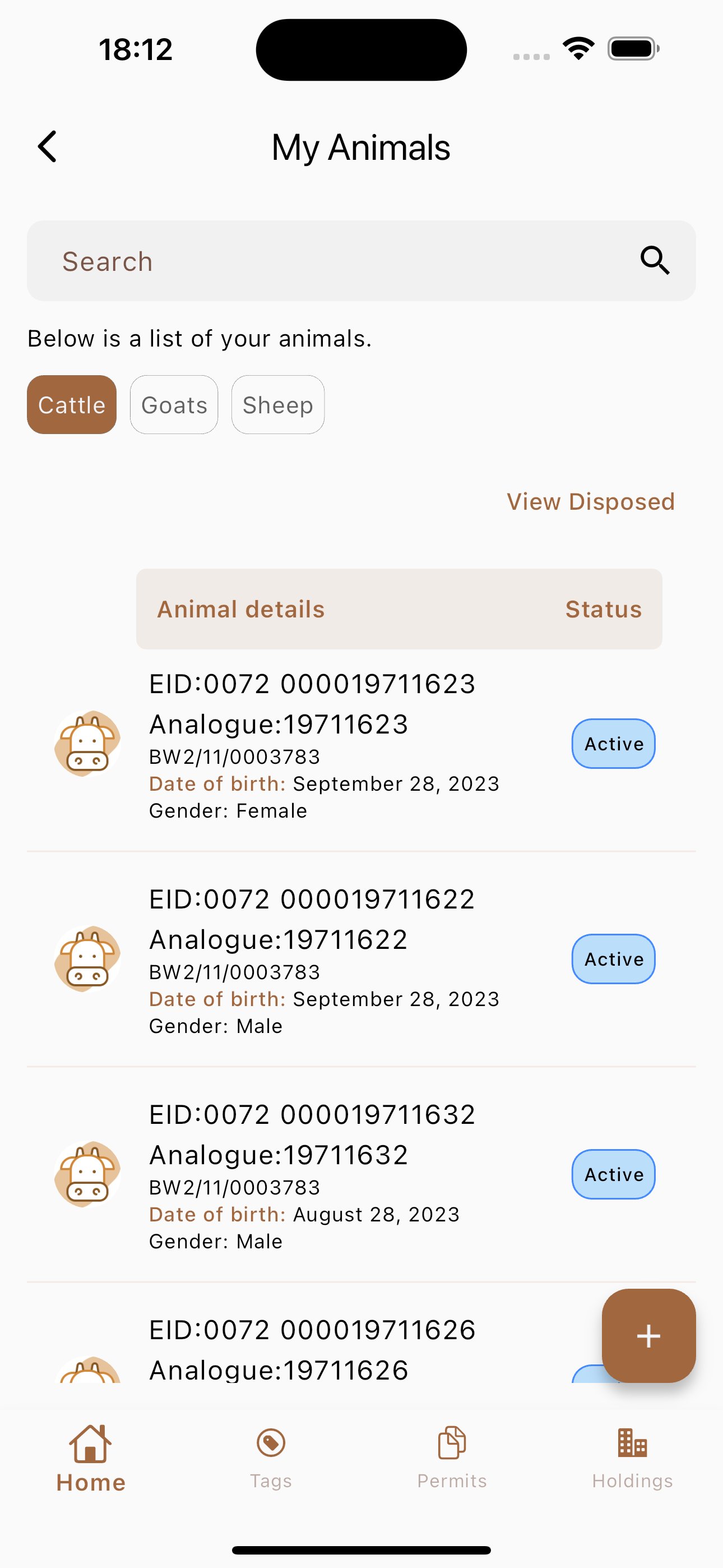723x1568 pixels.
Task: Tap Active status badge for 19711622
Action: point(614,960)
